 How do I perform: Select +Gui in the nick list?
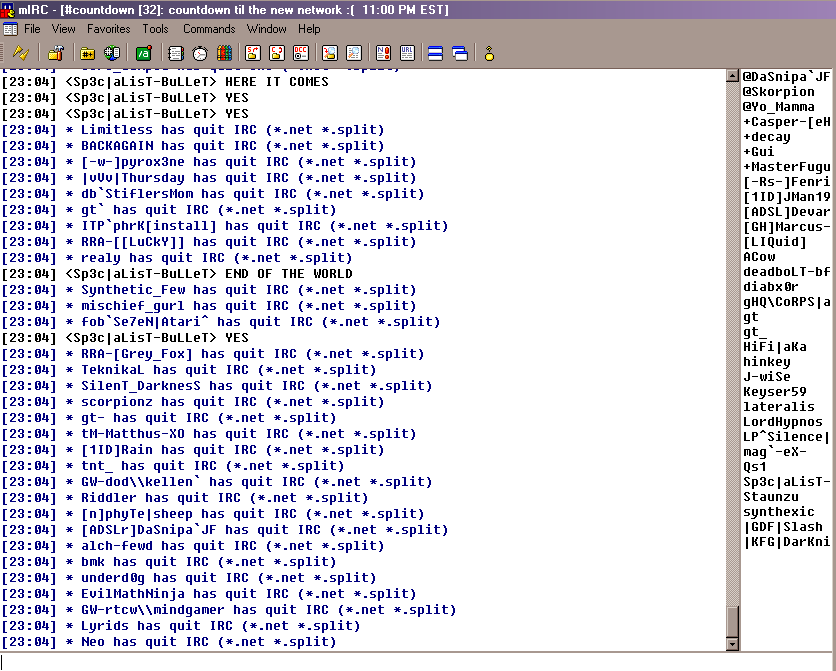[758, 151]
